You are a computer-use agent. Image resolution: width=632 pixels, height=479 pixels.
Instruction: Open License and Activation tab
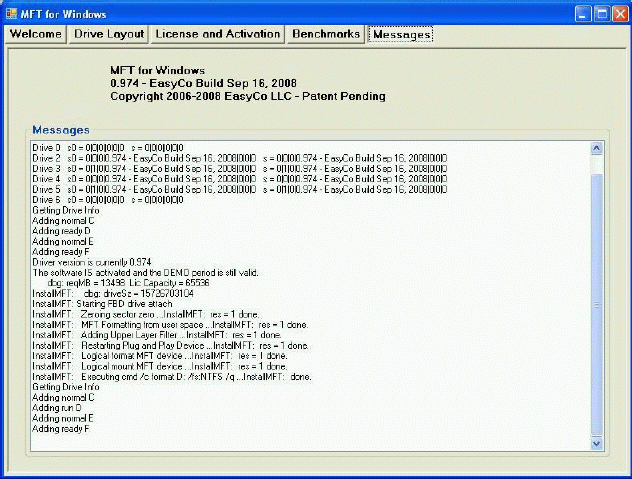pyautogui.click(x=218, y=34)
